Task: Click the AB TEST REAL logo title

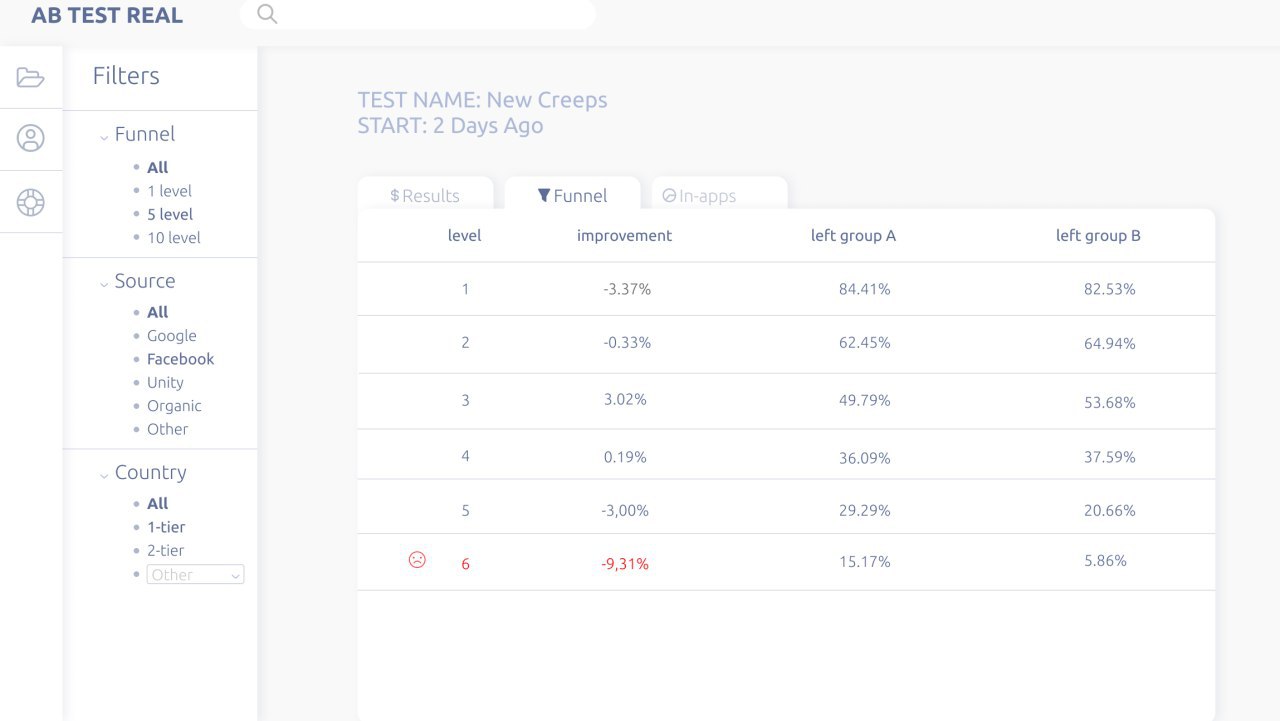Action: click(107, 15)
